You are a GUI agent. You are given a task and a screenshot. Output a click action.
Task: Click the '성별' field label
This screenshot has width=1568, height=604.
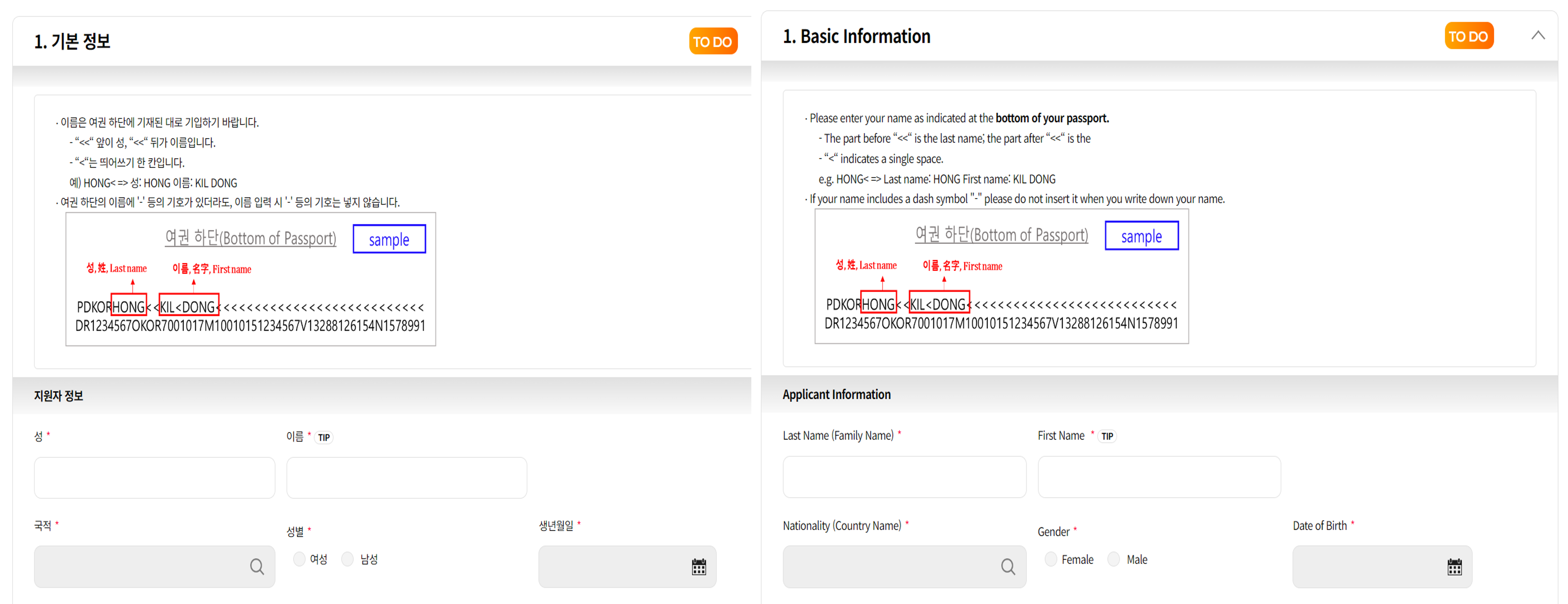tap(295, 532)
